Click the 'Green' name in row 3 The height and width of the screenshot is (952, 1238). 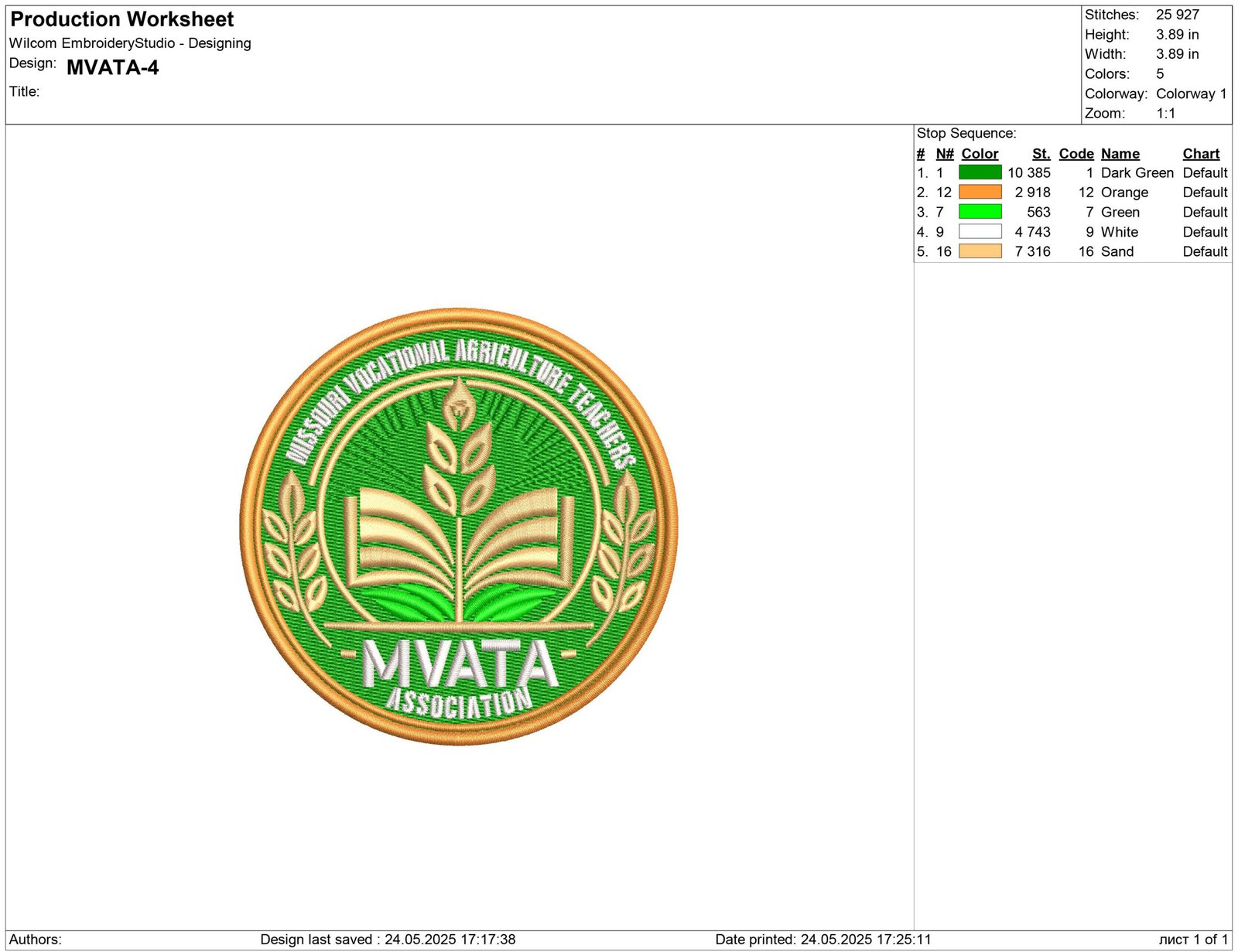click(x=1120, y=212)
